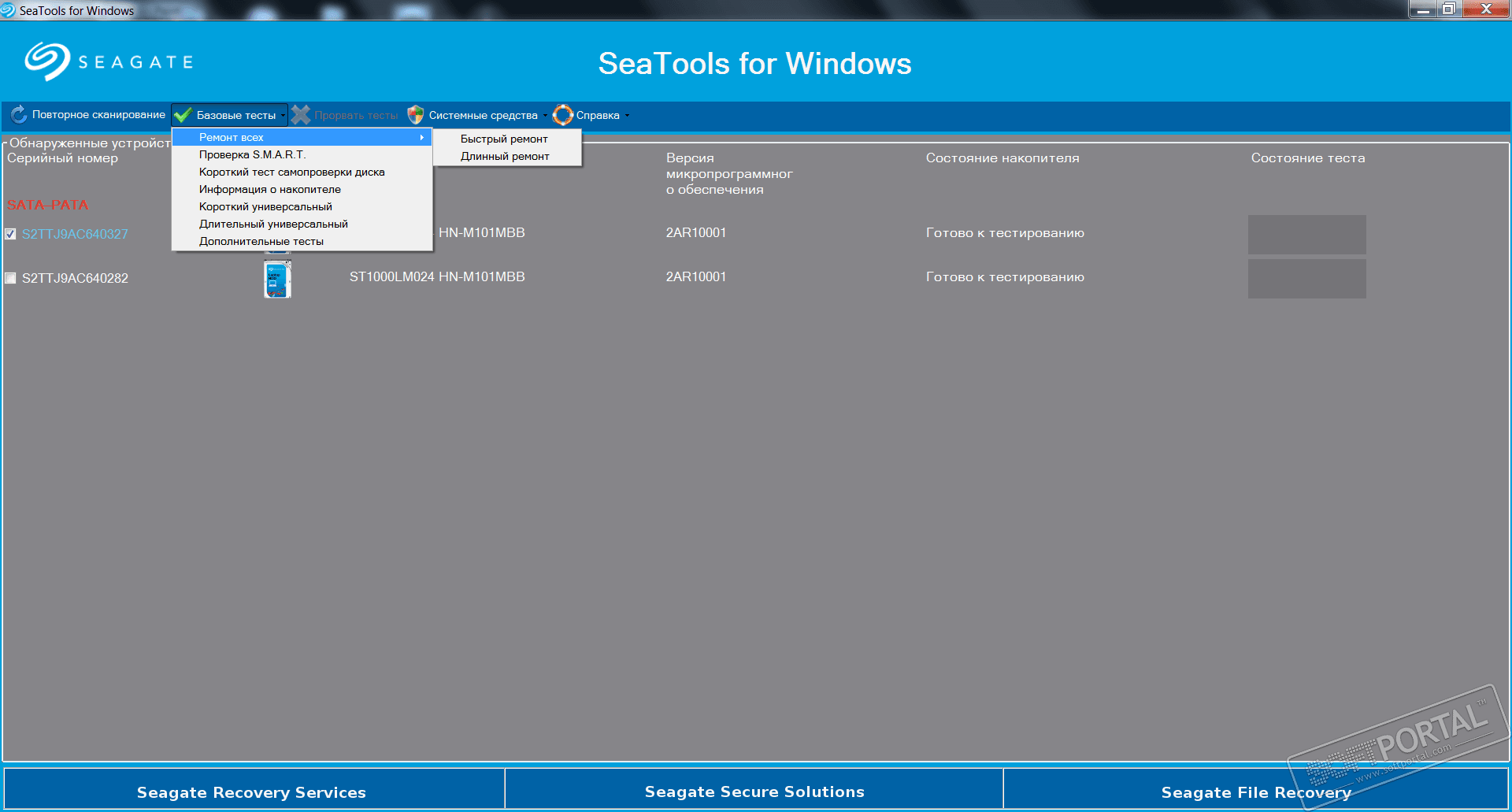Click serial number S2TTJ9AC640282 text
The width and height of the screenshot is (1512, 812).
[75, 278]
